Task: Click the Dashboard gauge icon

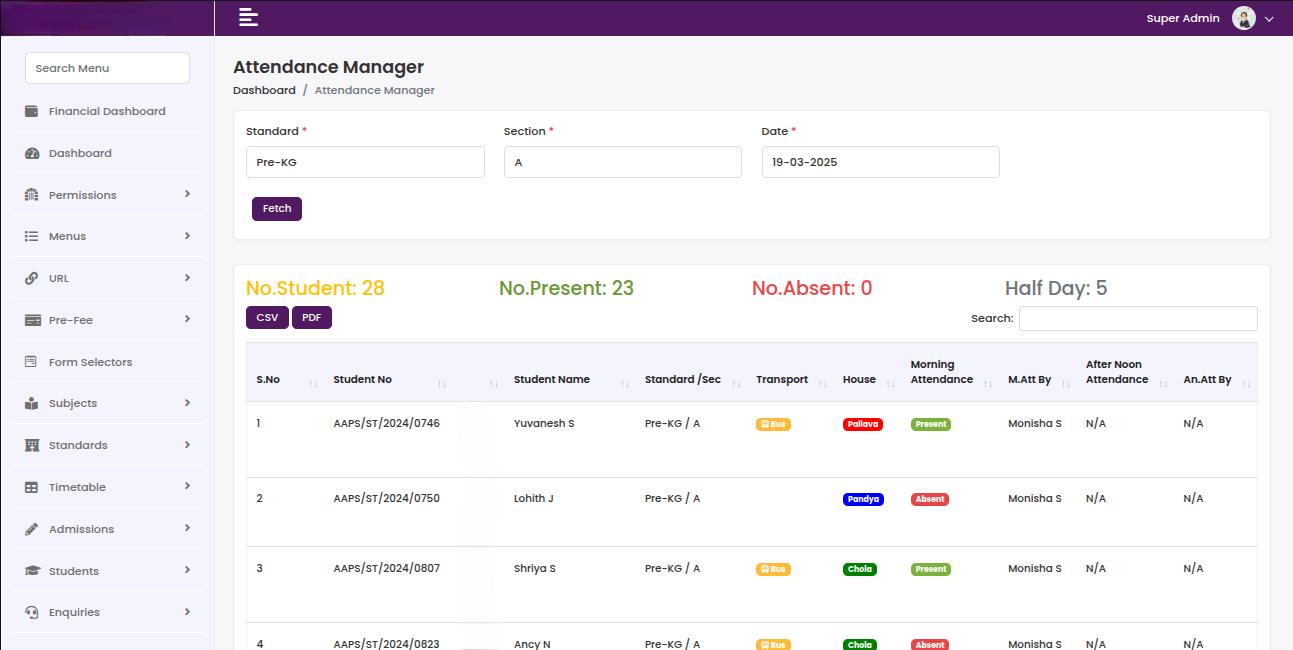Action: [31, 153]
